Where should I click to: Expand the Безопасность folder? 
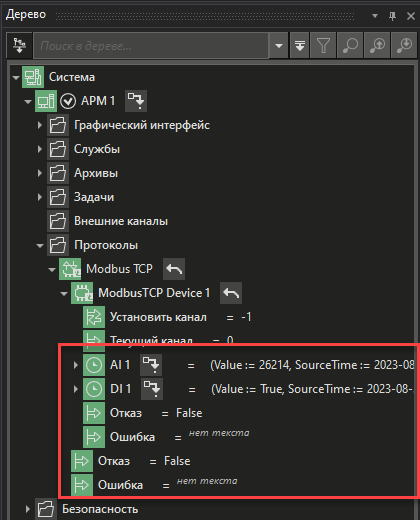tap(28, 509)
